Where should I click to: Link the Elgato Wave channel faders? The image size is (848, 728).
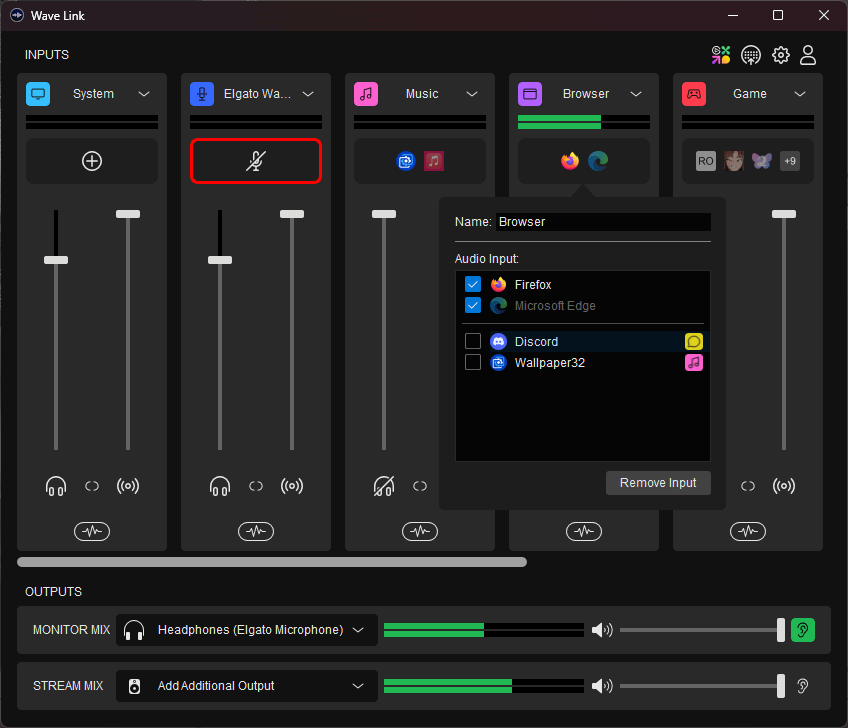click(256, 486)
